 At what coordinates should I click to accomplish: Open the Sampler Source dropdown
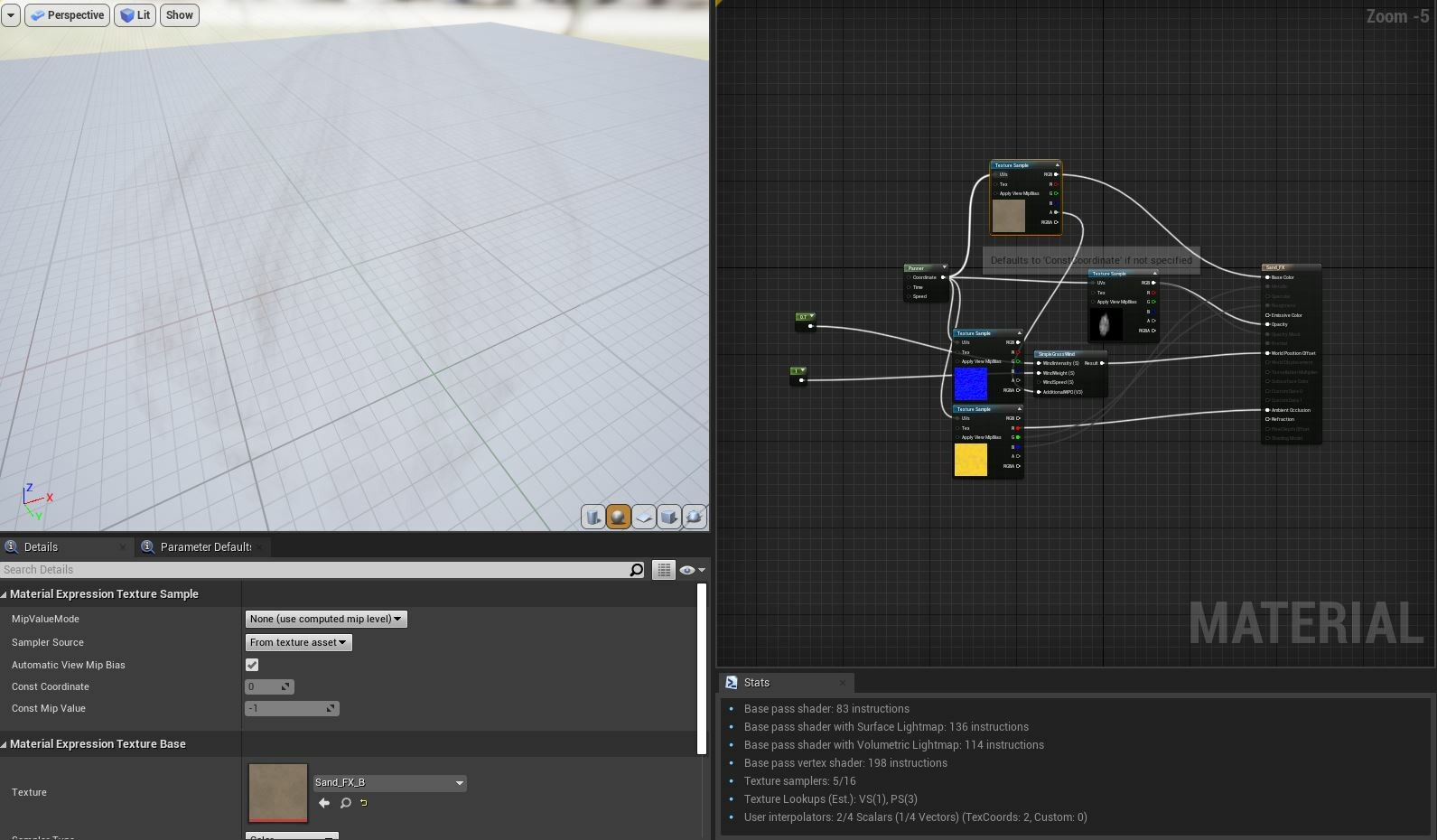(298, 642)
